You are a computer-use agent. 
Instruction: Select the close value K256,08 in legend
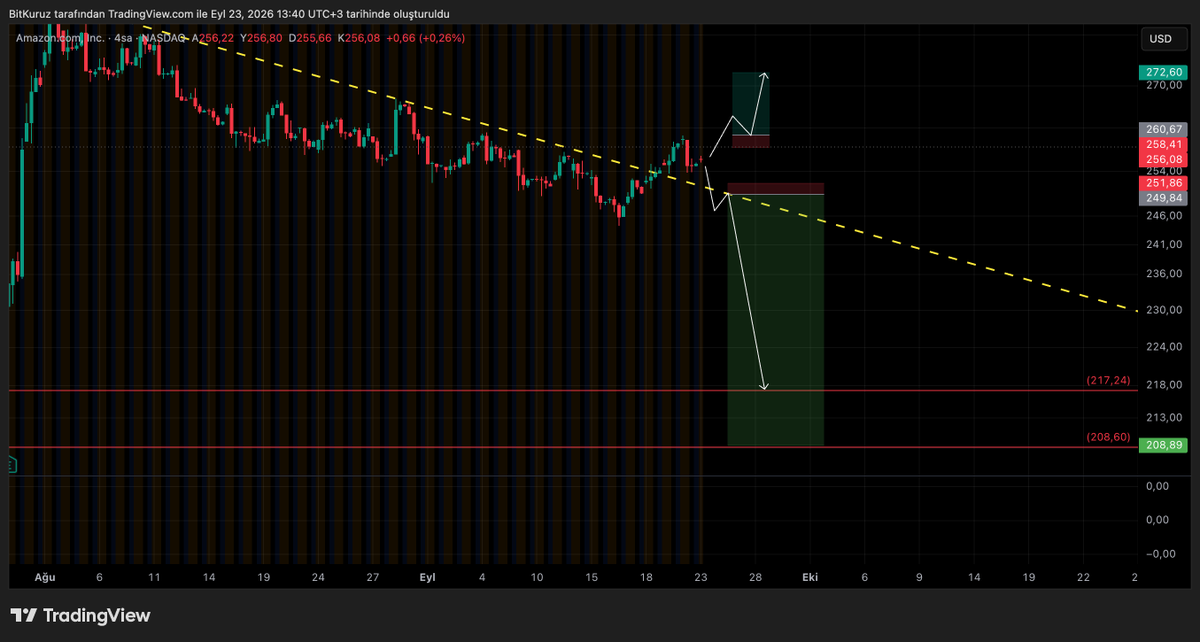coord(360,38)
